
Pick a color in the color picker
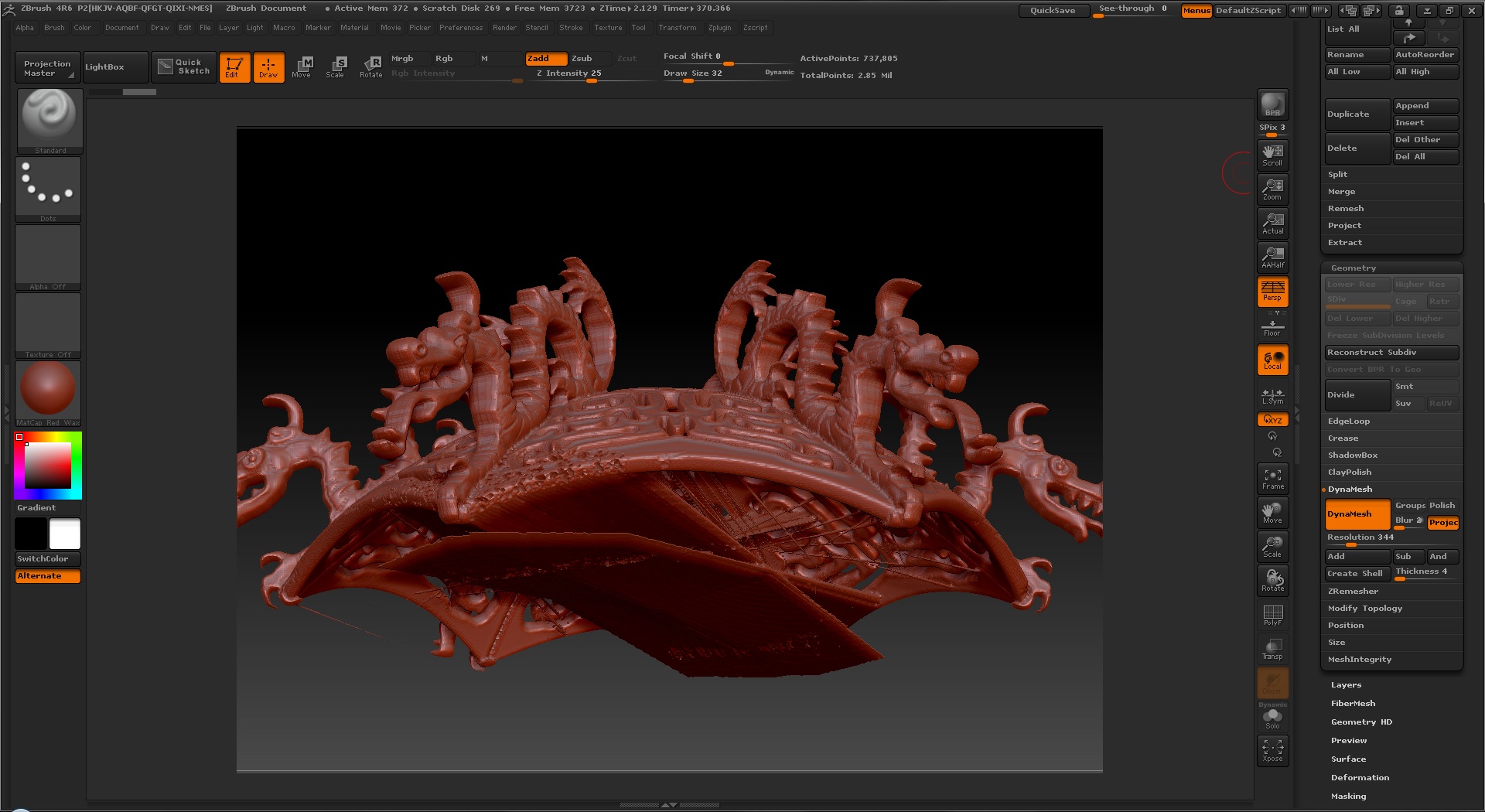click(x=48, y=466)
